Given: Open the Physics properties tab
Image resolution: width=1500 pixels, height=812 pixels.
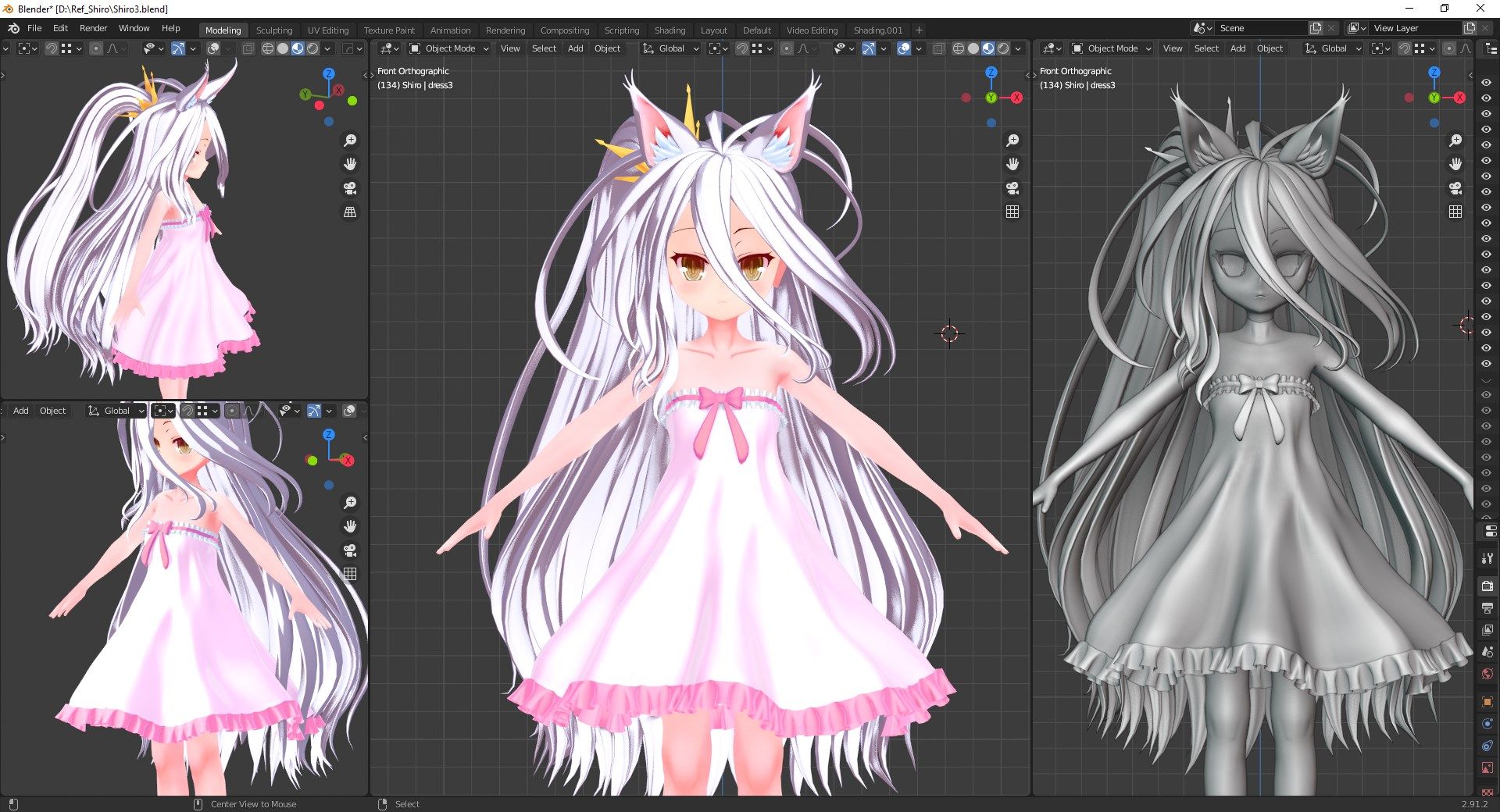Looking at the screenshot, I should tap(1487, 724).
